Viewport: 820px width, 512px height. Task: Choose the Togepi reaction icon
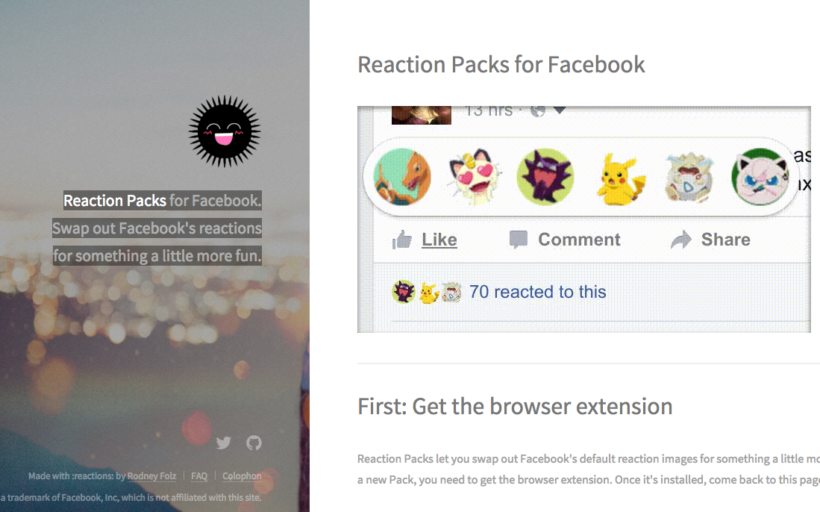click(689, 177)
